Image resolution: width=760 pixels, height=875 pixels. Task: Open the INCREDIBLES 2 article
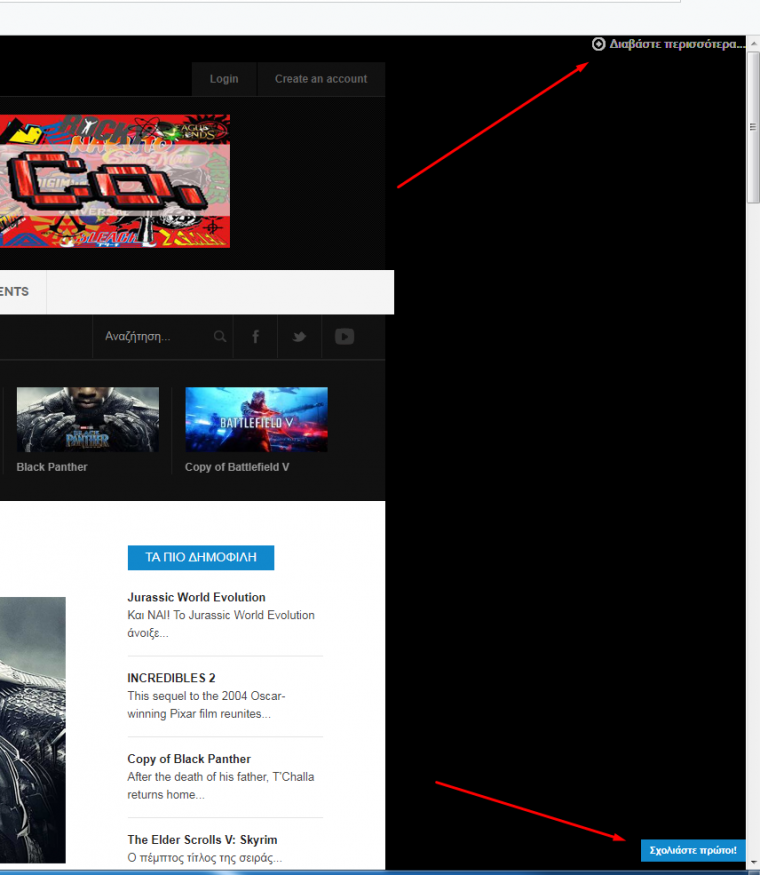point(171,678)
